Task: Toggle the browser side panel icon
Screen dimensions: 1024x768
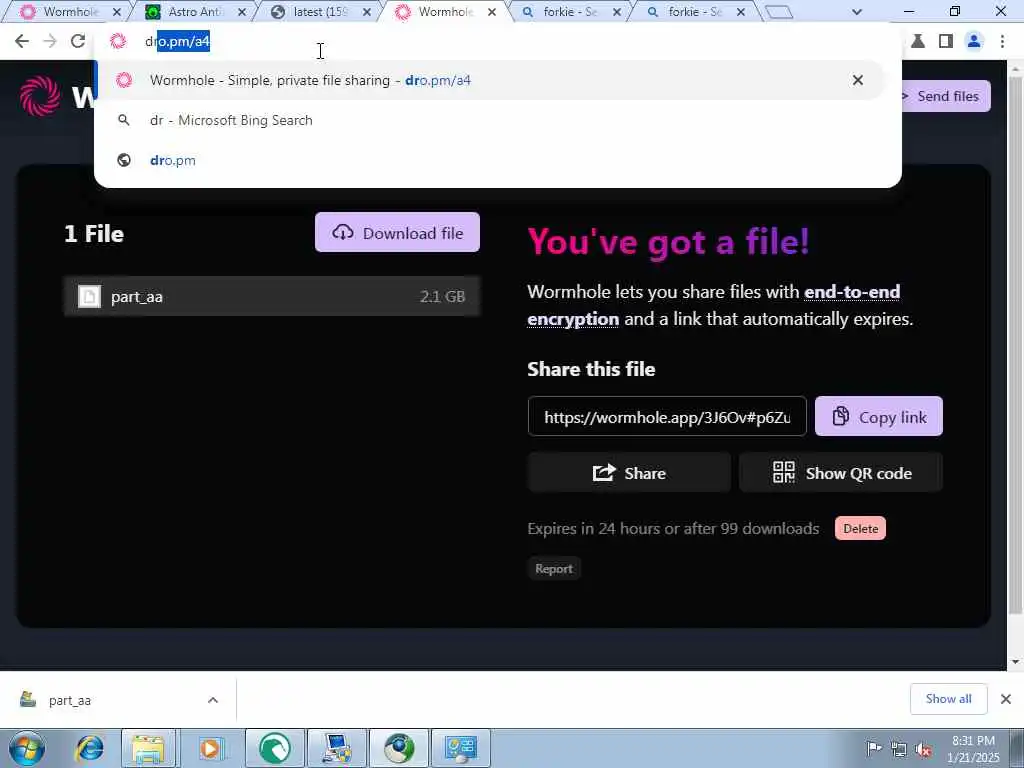Action: tap(945, 41)
